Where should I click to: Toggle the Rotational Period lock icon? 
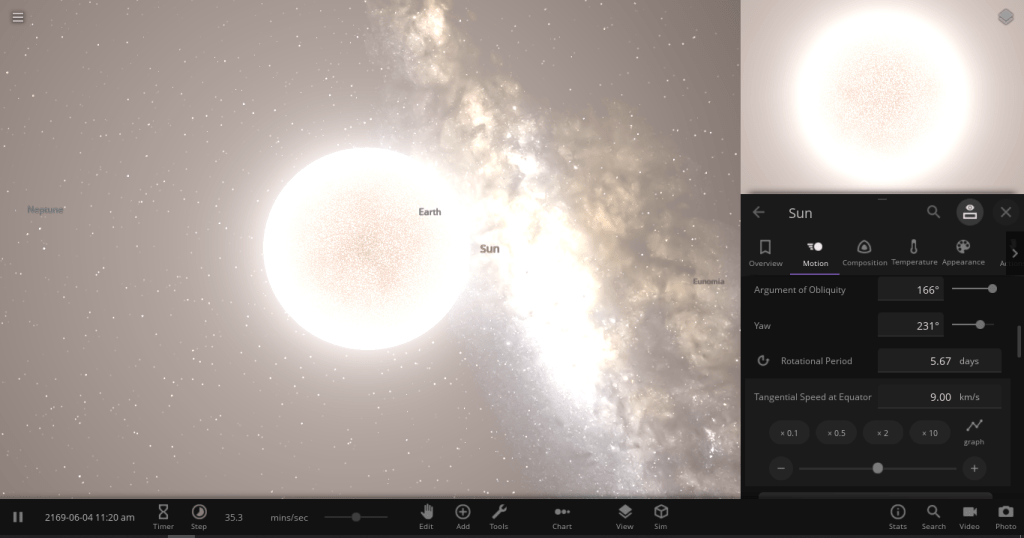coord(763,361)
